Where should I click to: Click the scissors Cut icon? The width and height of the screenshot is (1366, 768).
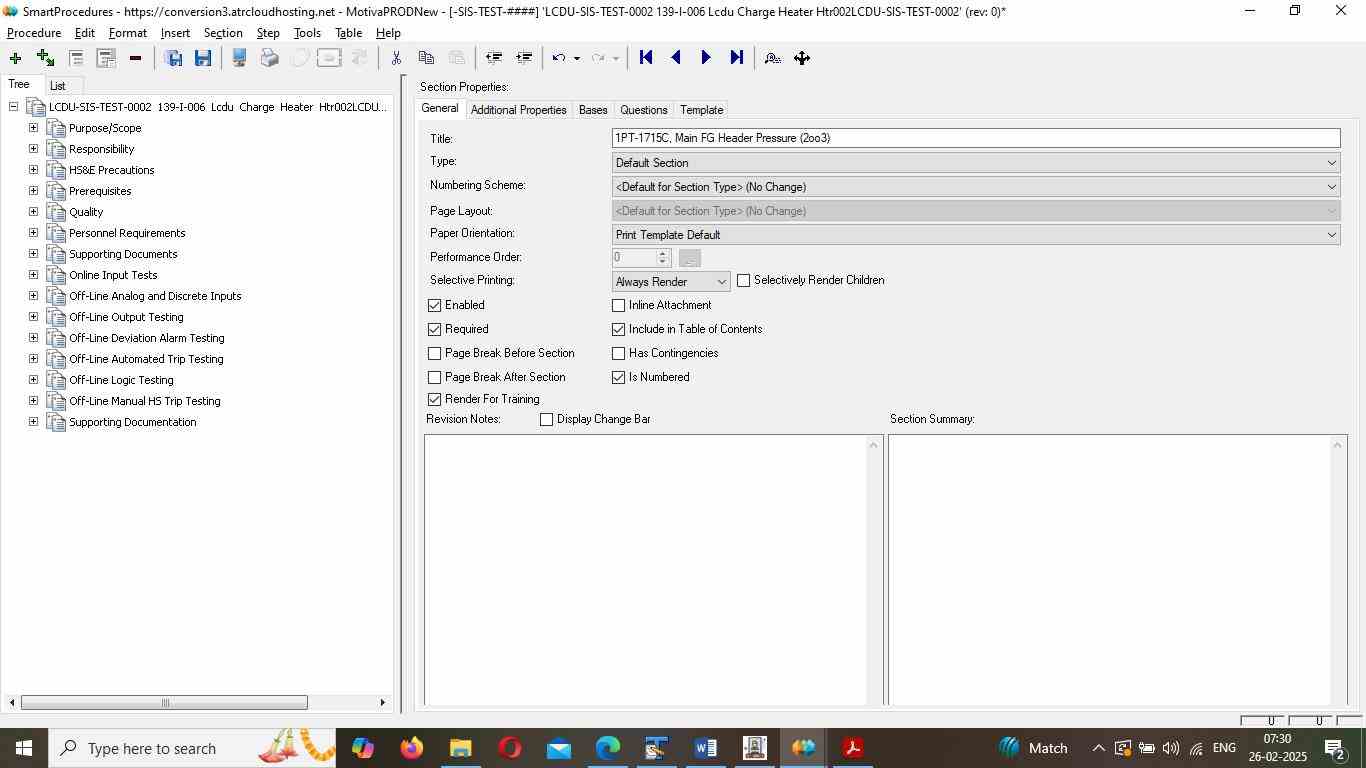tap(396, 58)
